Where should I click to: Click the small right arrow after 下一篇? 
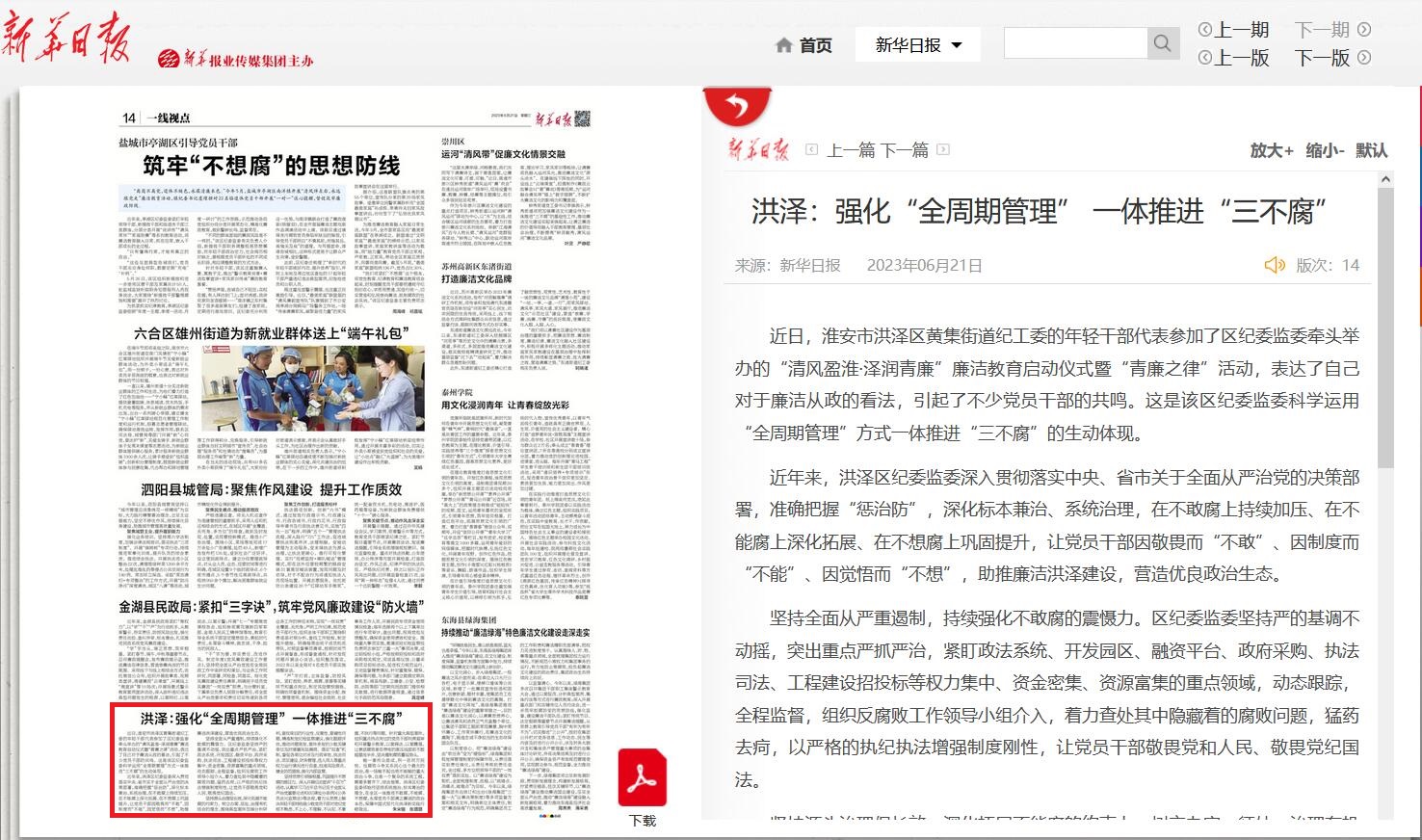[943, 150]
